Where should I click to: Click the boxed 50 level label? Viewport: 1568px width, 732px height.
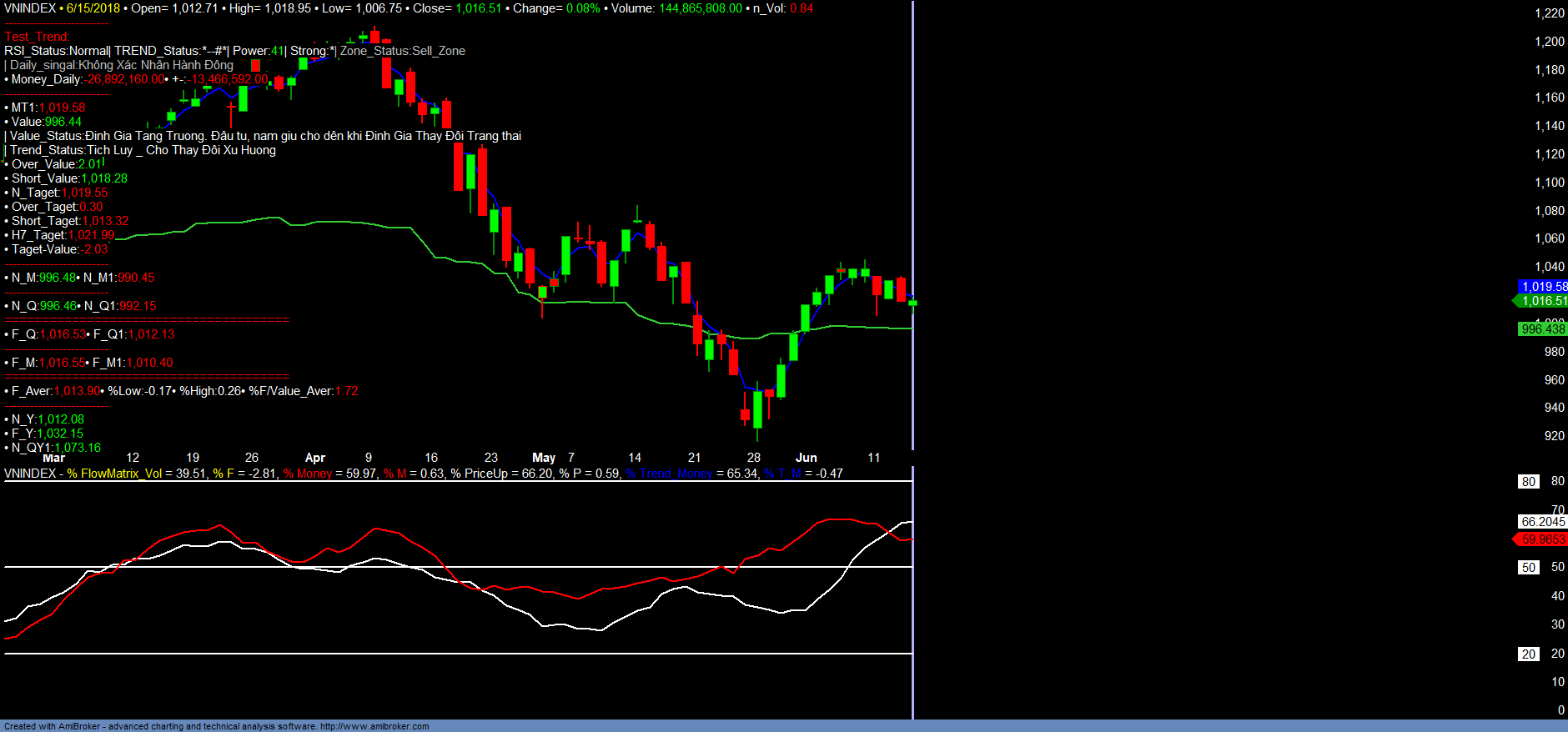[1528, 568]
